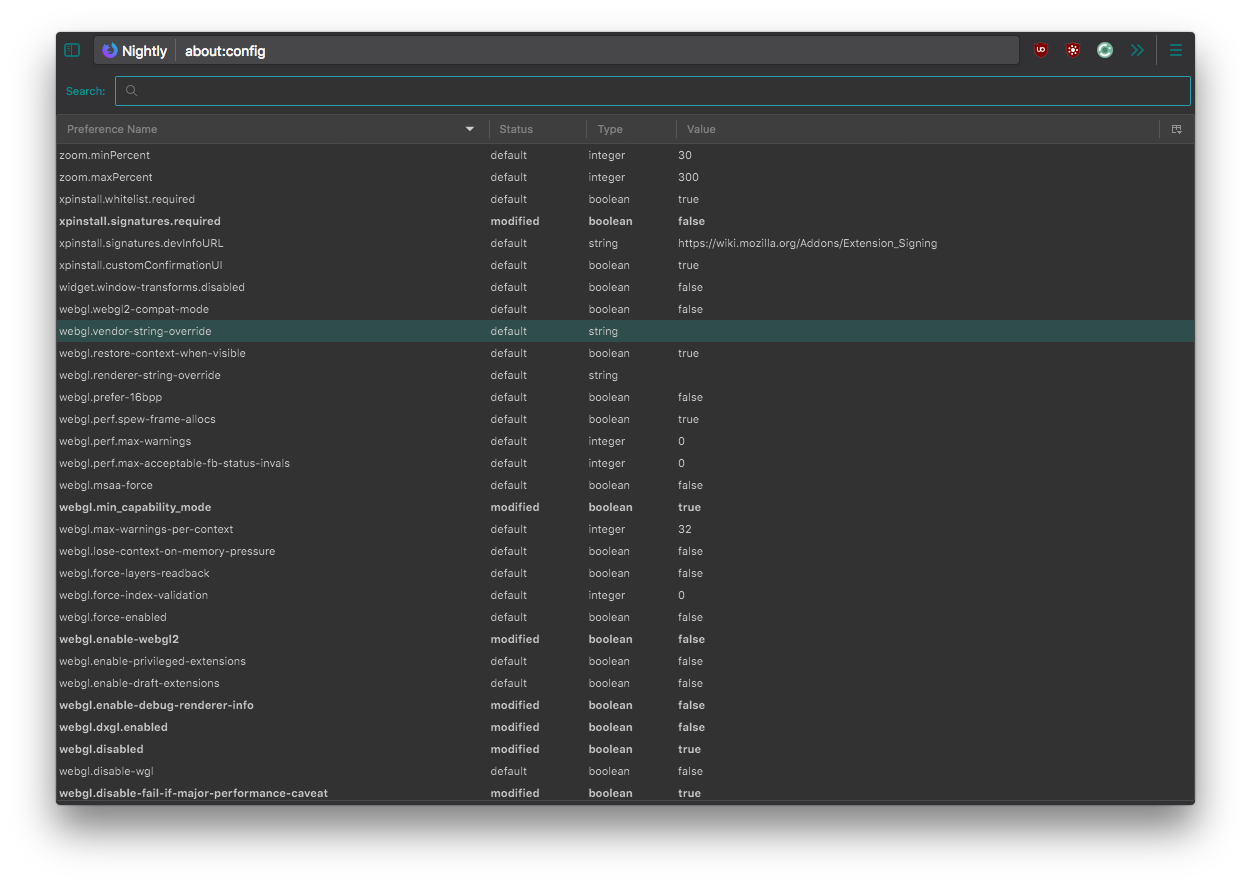Select the highlighted webgl.vendor-string-override row
1251x885 pixels.
tap(625, 331)
